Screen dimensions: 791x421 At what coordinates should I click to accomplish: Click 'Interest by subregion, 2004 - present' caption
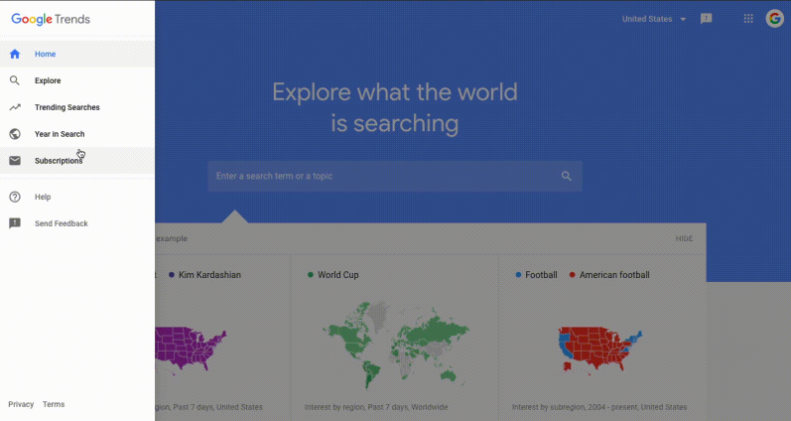[599, 407]
